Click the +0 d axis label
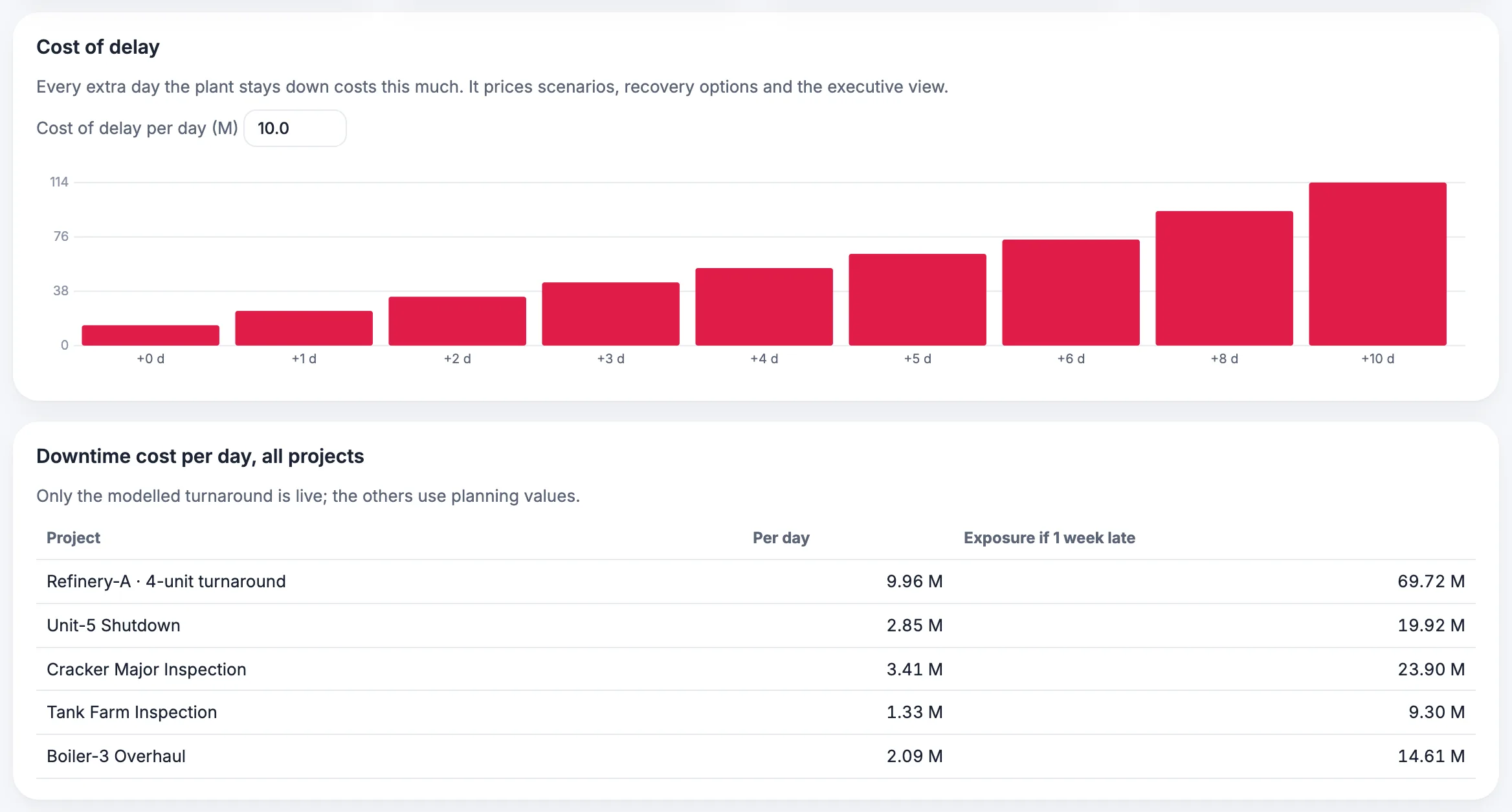The image size is (1512, 812). click(151, 359)
